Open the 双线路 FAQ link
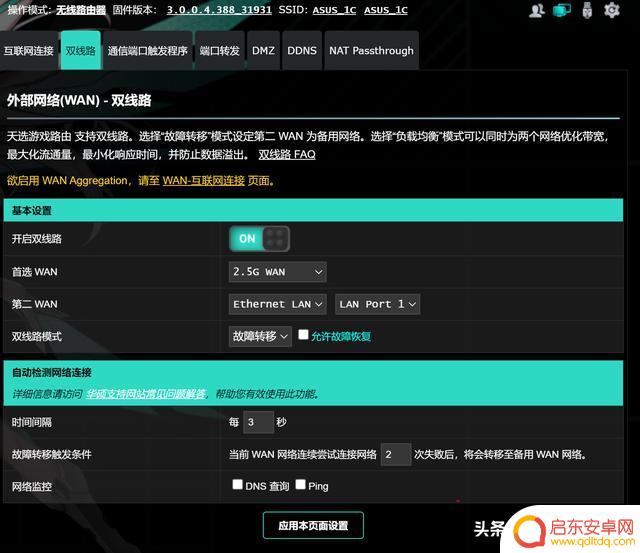 (287, 154)
